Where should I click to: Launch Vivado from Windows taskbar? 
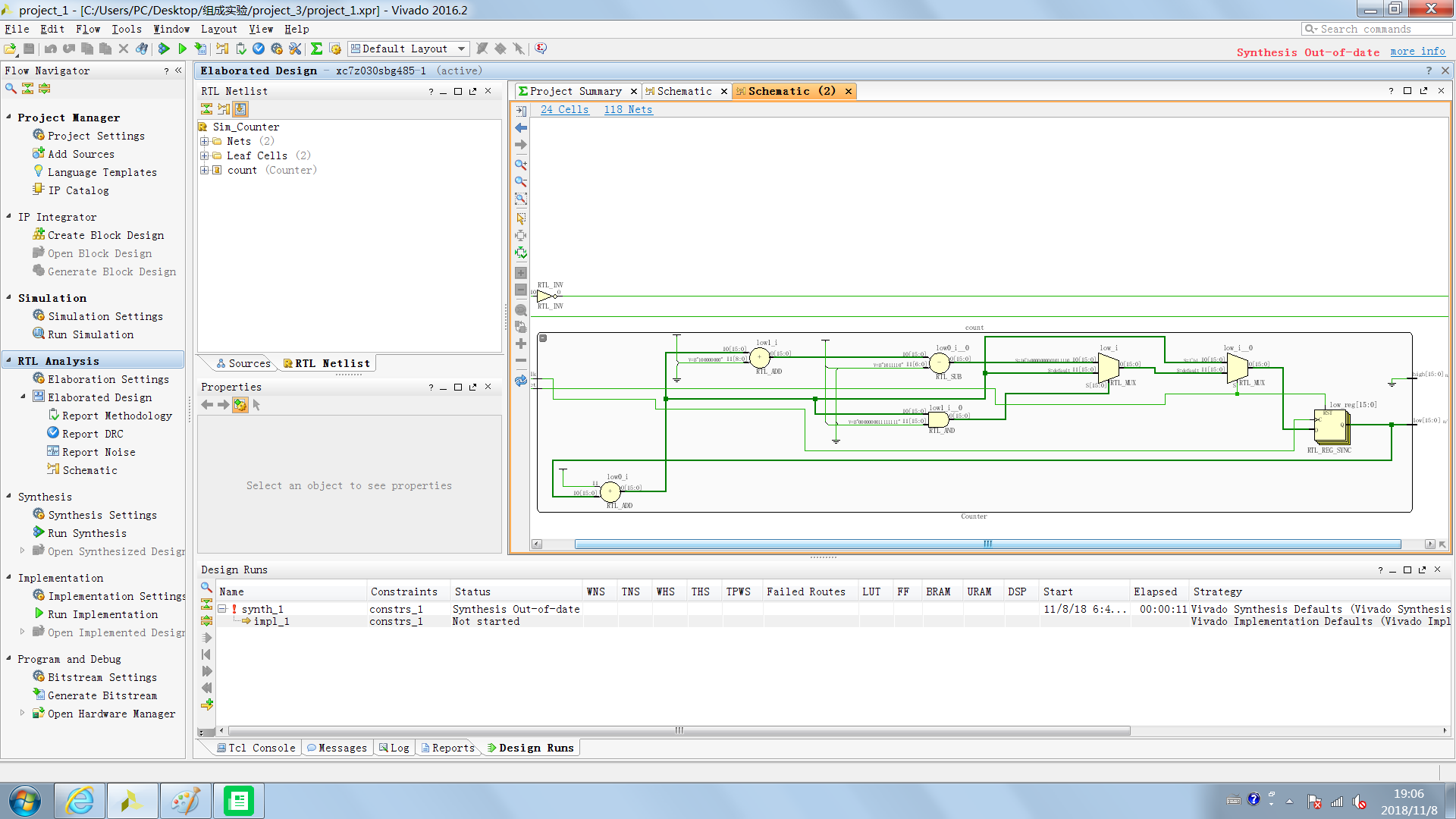pyautogui.click(x=132, y=801)
